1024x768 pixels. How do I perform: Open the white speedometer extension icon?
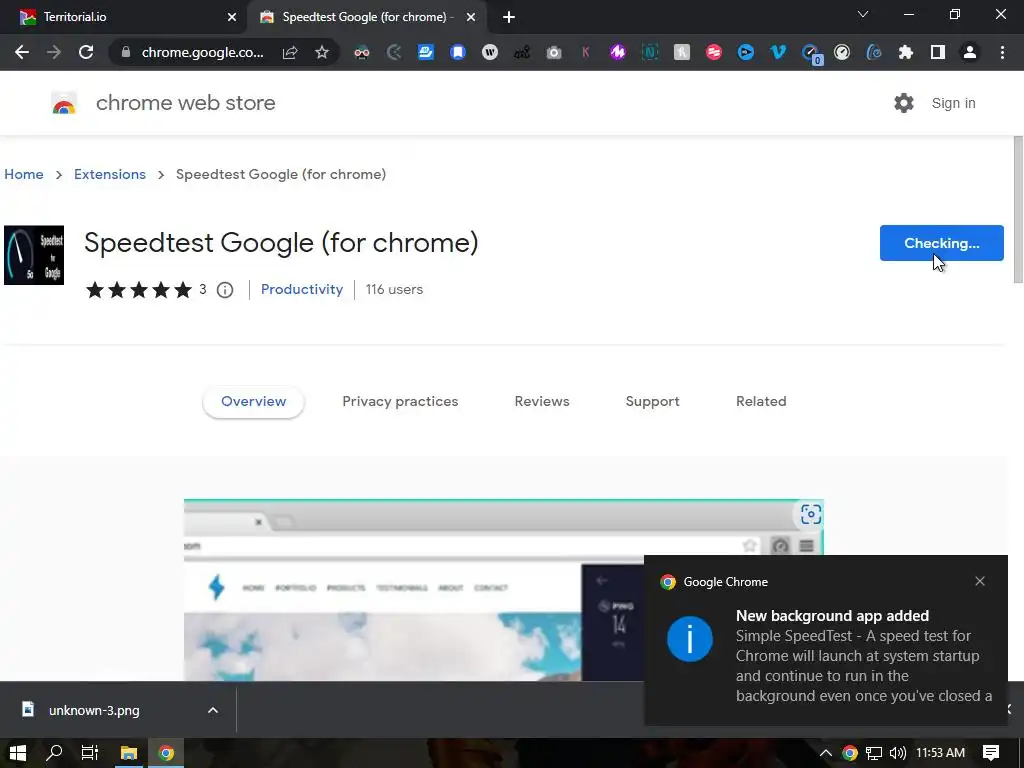(842, 52)
